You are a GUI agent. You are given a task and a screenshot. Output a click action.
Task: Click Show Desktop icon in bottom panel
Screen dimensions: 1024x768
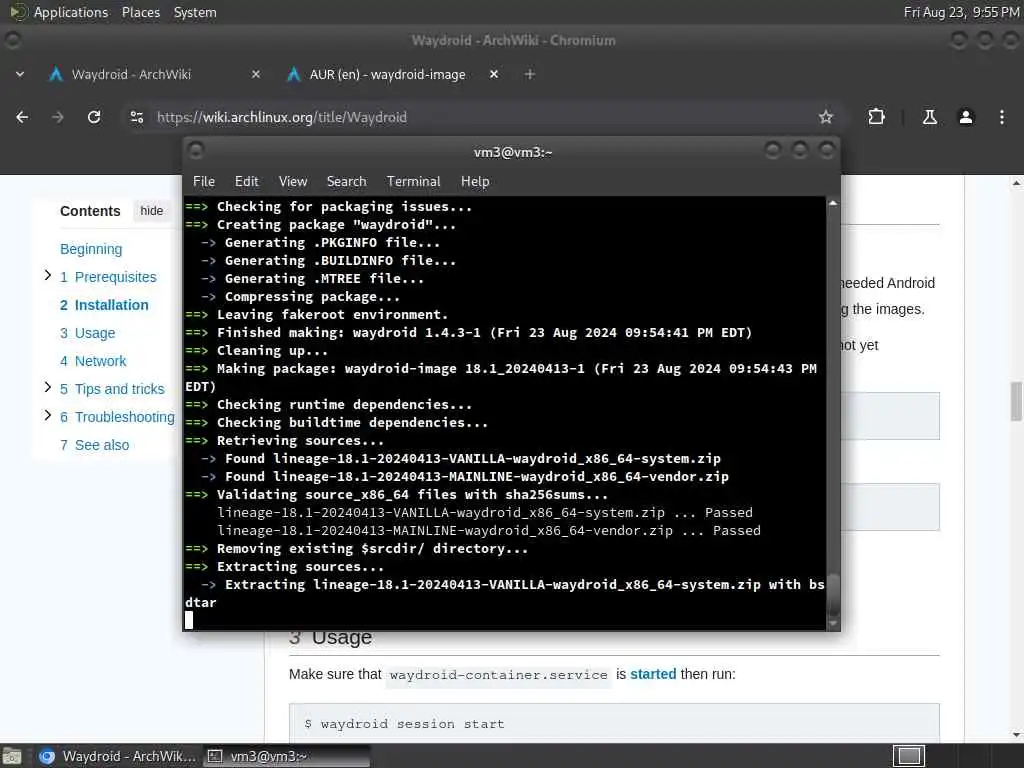(x=12, y=756)
